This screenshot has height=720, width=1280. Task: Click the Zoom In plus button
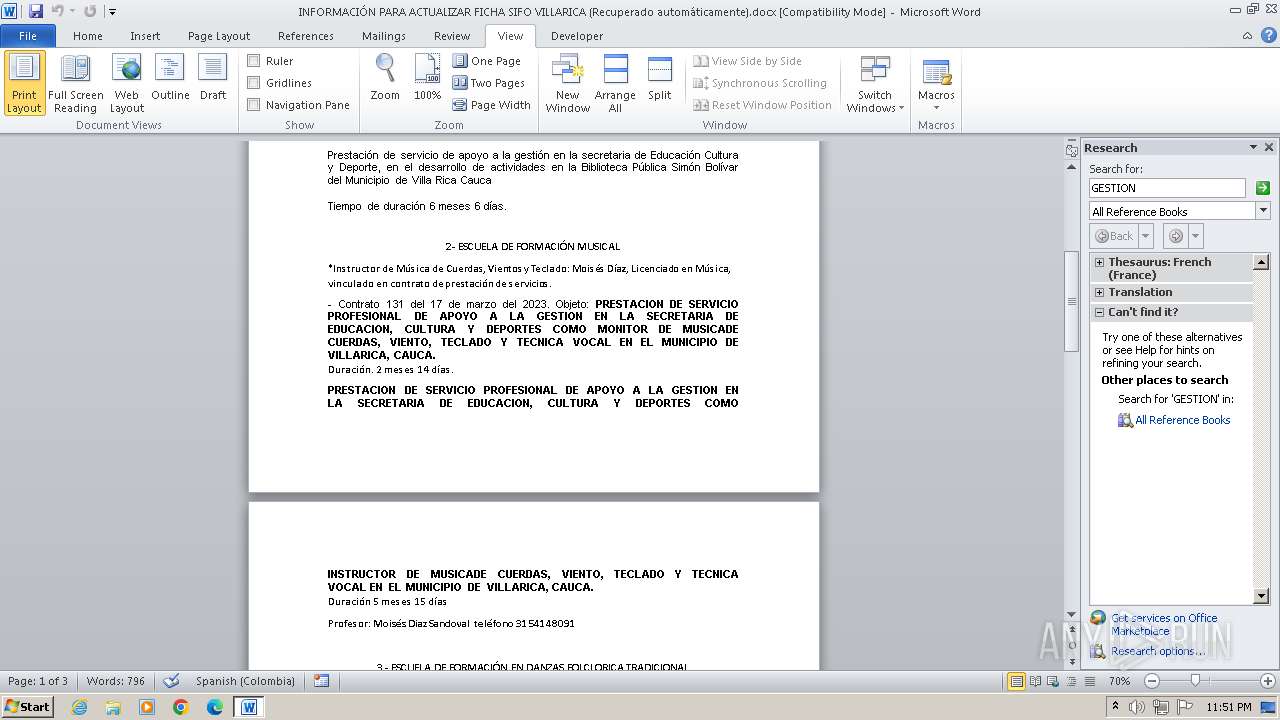tap(1268, 681)
